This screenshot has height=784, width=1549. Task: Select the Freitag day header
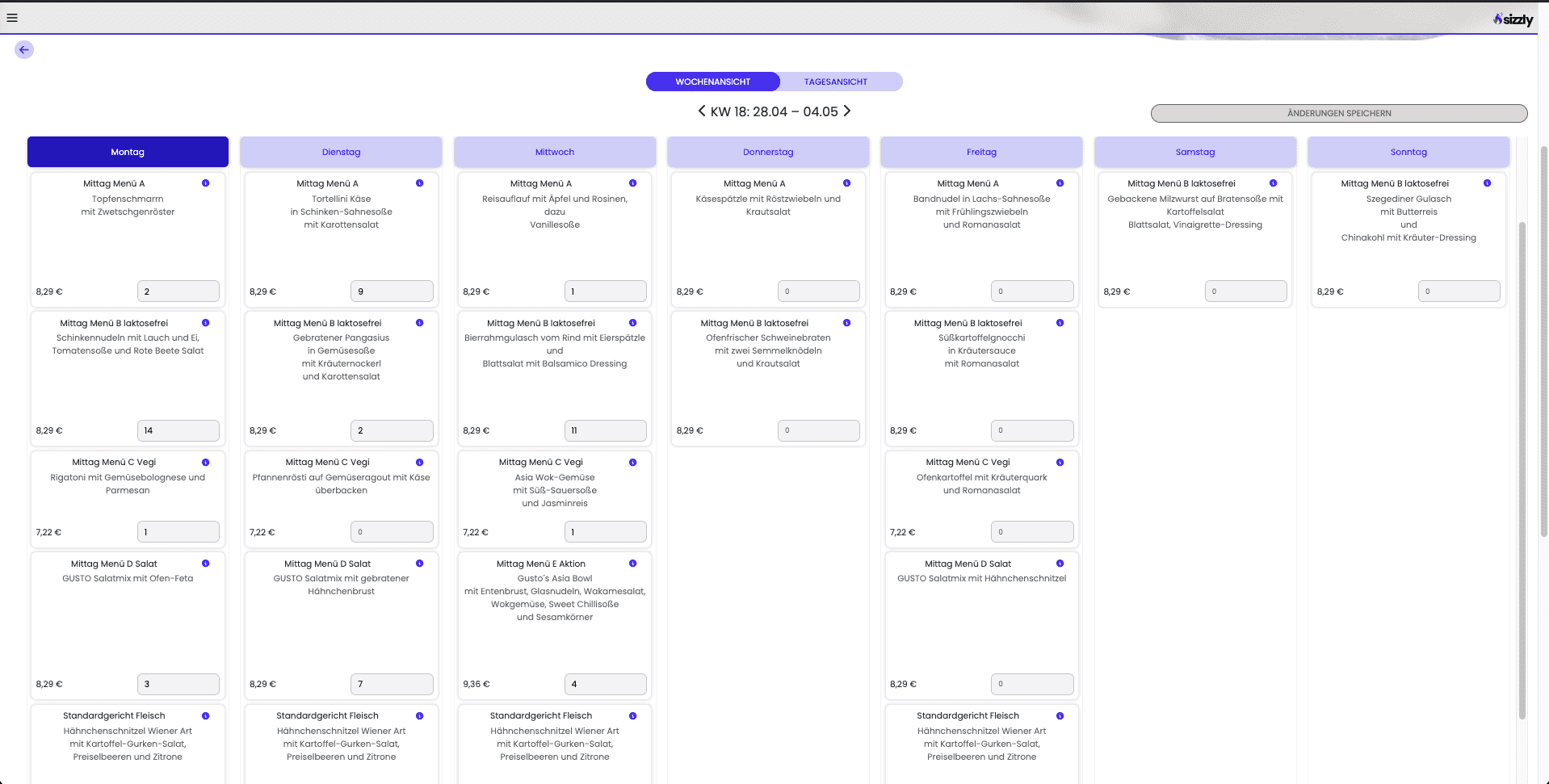click(981, 152)
